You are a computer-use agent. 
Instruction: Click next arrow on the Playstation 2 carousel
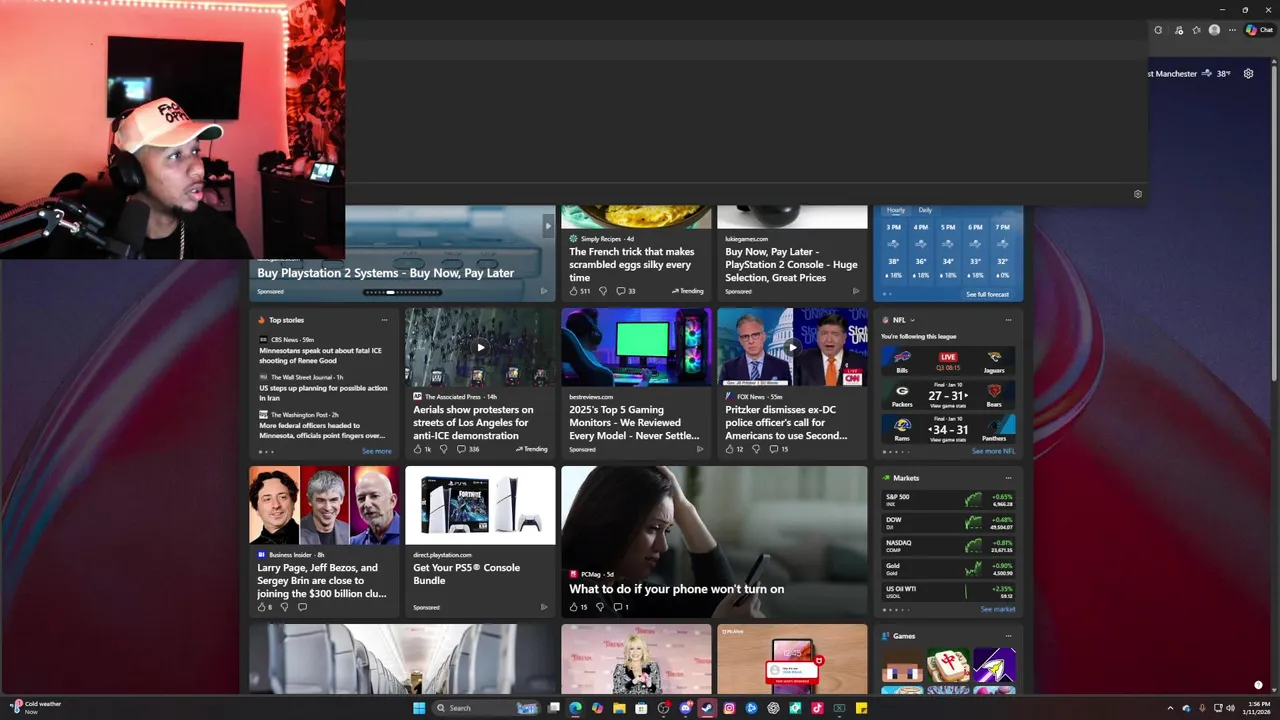pos(547,226)
